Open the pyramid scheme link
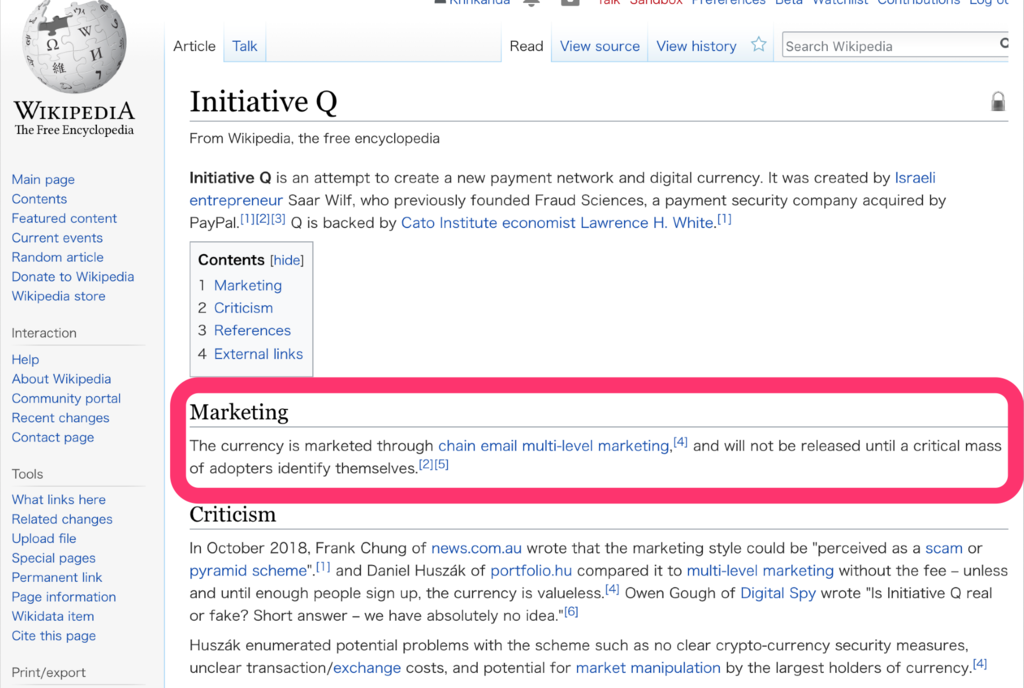1024x688 pixels. point(248,571)
